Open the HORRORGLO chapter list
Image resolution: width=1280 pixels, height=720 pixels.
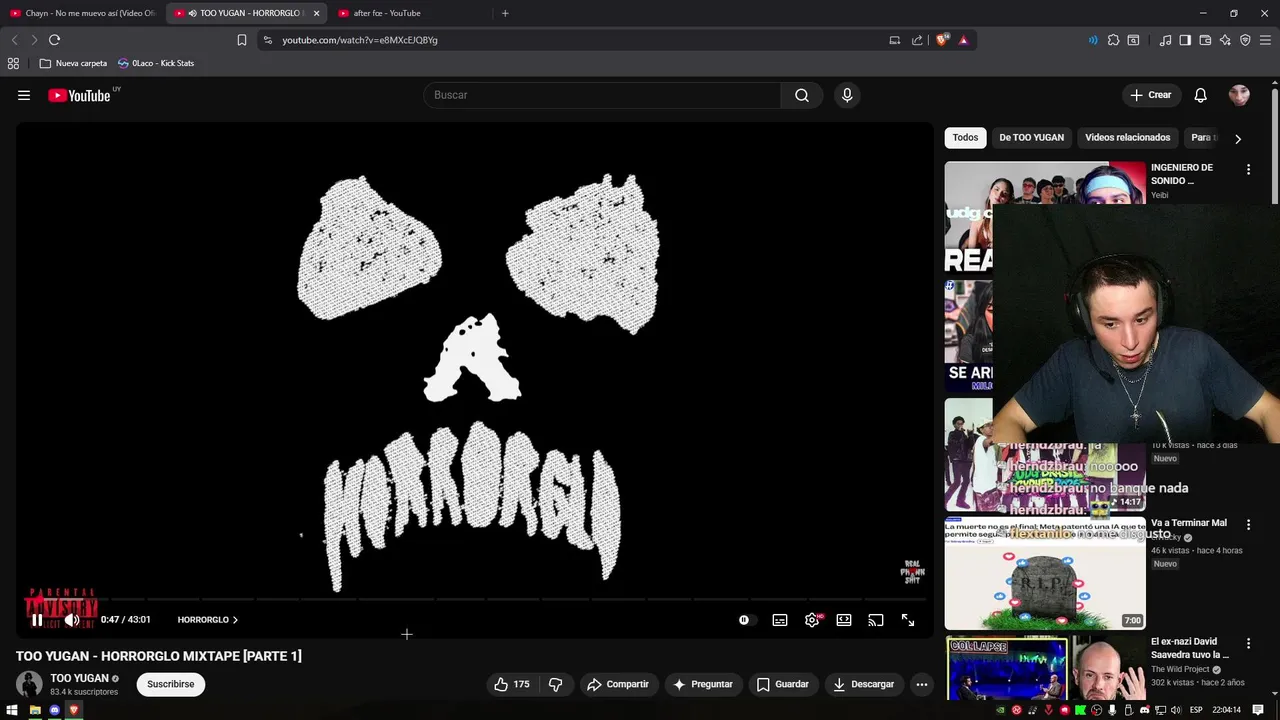pyautogui.click(x=208, y=620)
